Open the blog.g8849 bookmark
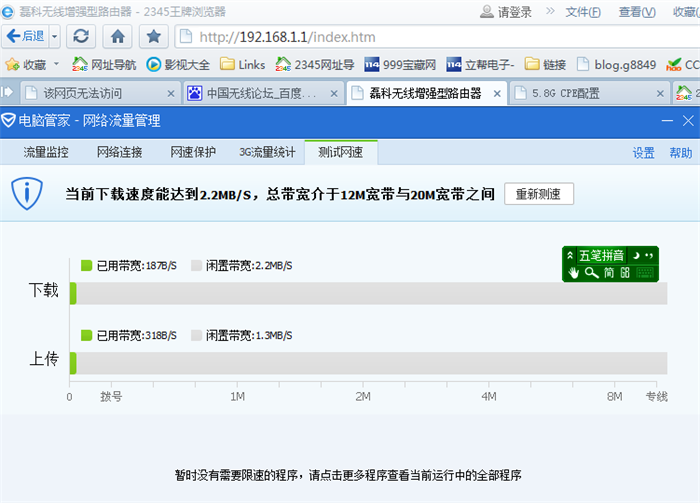The image size is (700, 503). (x=617, y=65)
